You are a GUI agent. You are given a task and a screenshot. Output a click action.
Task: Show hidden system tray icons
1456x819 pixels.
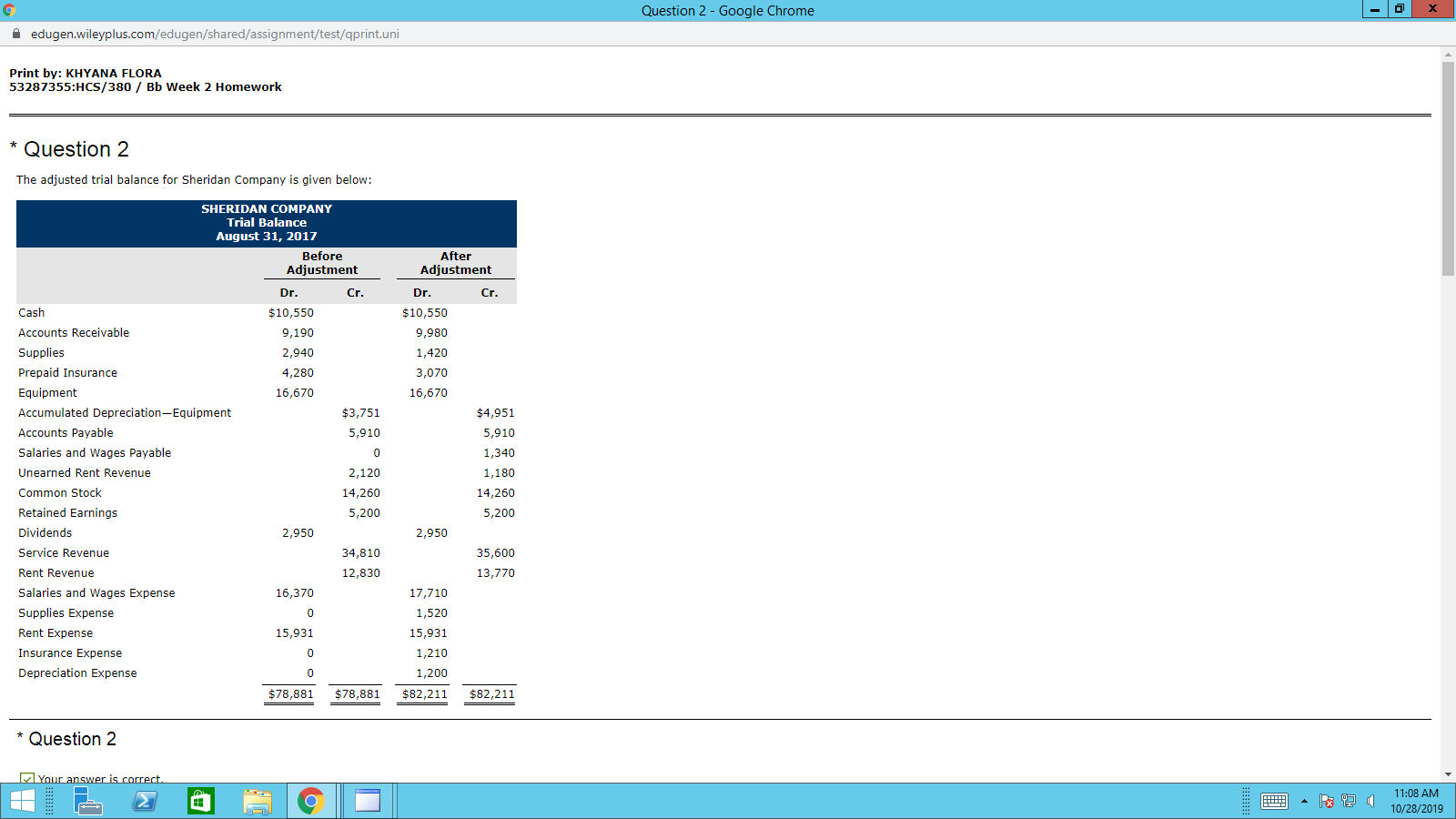click(1304, 802)
